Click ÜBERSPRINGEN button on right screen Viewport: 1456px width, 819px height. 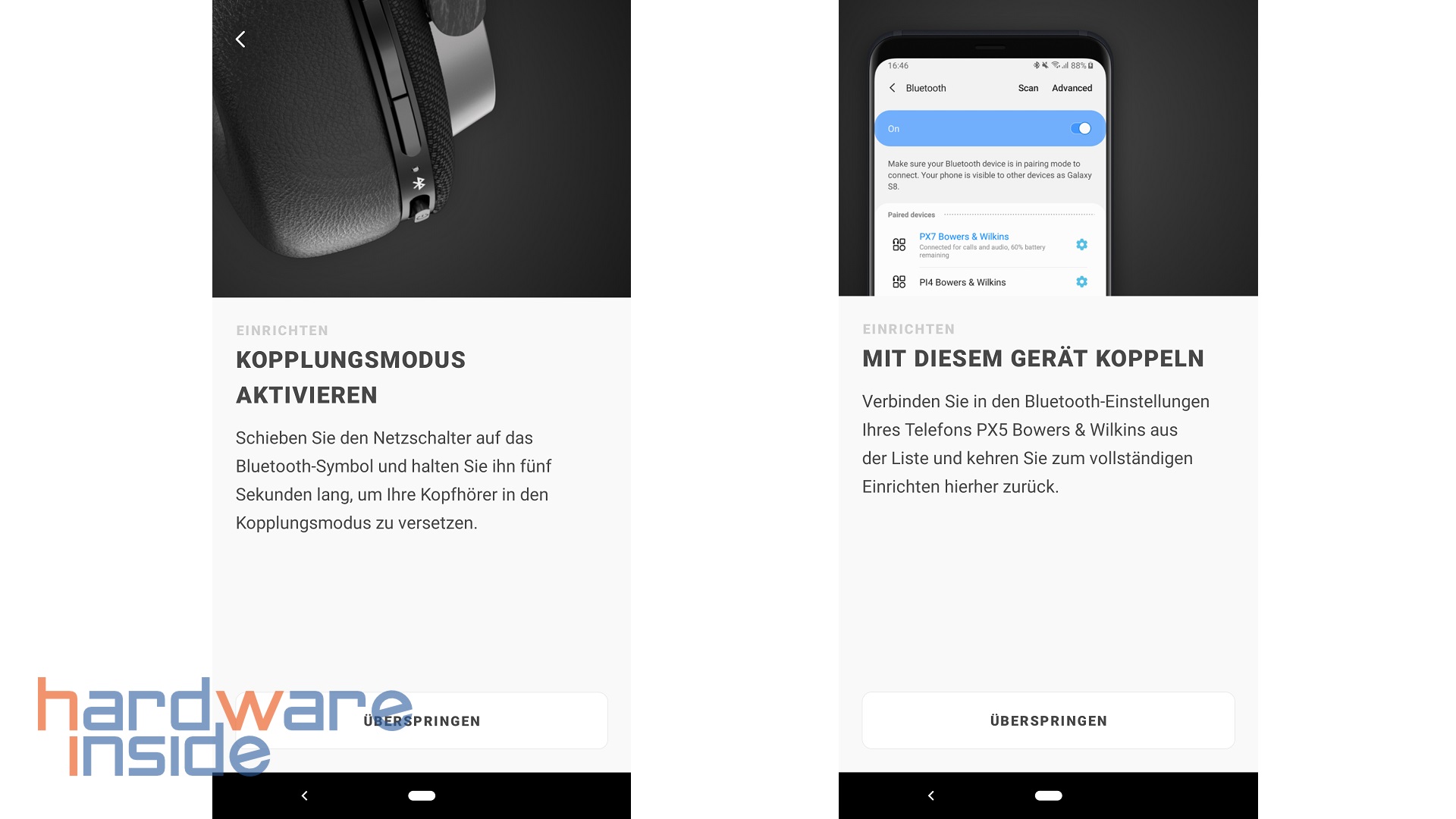pyautogui.click(x=1048, y=720)
